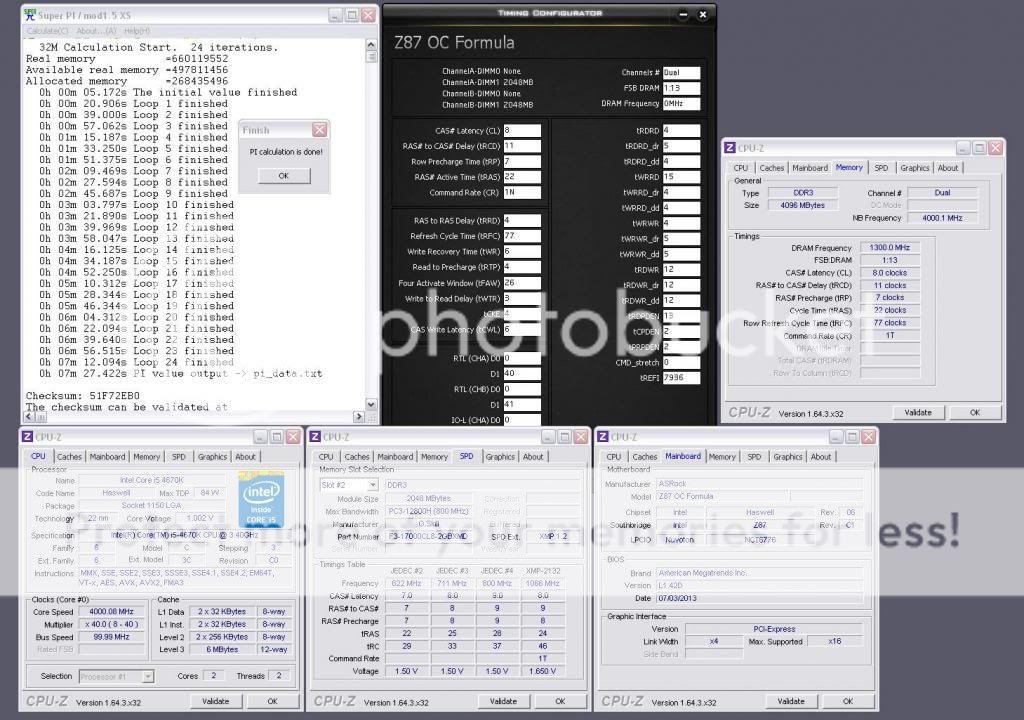Minimize the CPU-Z Memory window
1024x720 pixels.
pos(963,148)
